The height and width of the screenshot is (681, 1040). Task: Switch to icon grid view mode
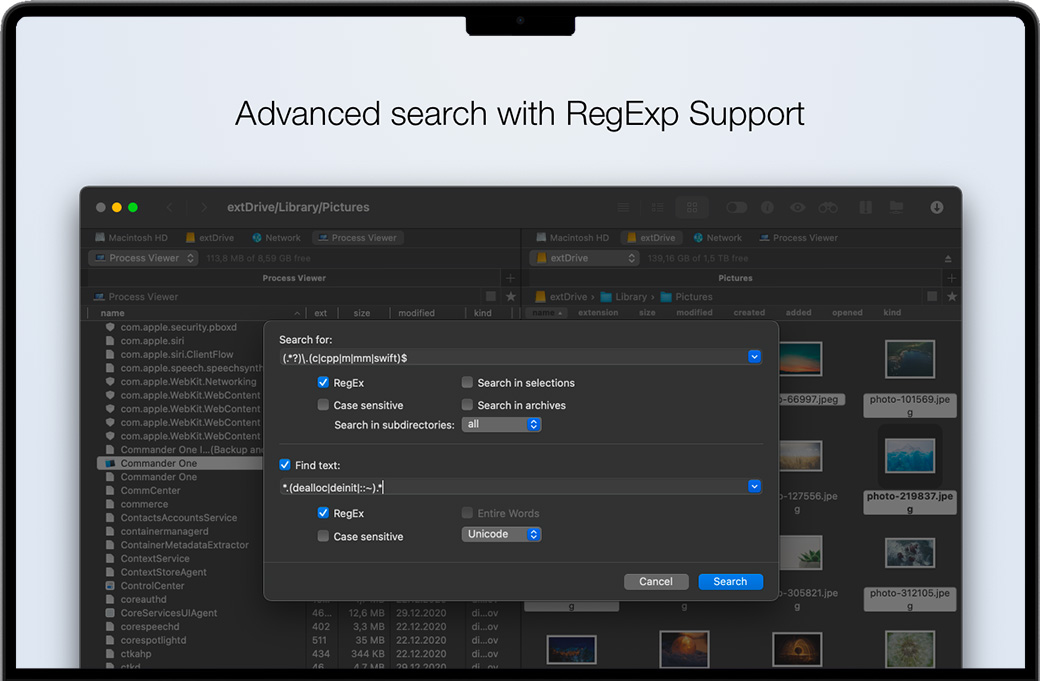coord(691,207)
